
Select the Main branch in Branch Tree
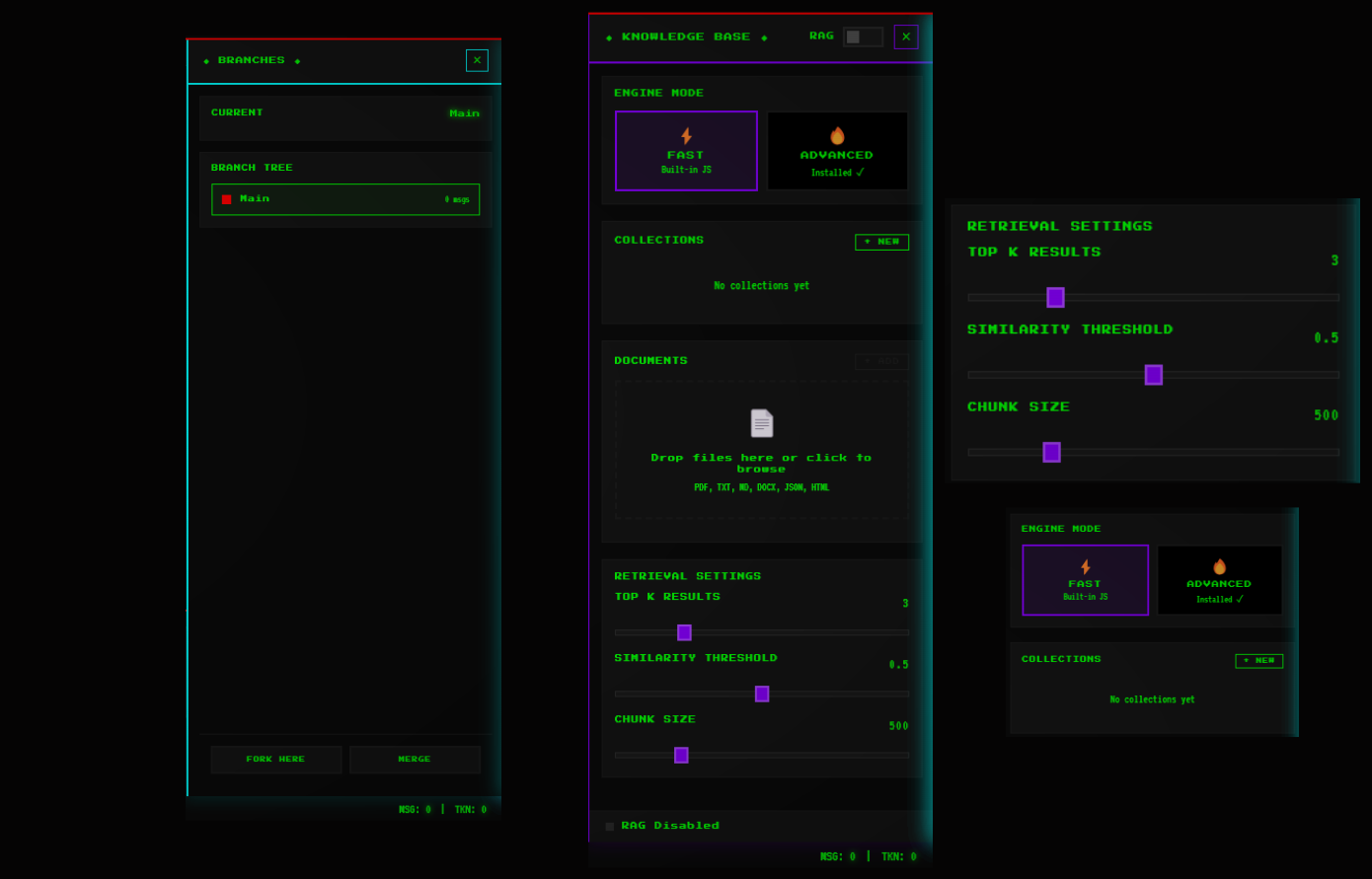point(345,199)
